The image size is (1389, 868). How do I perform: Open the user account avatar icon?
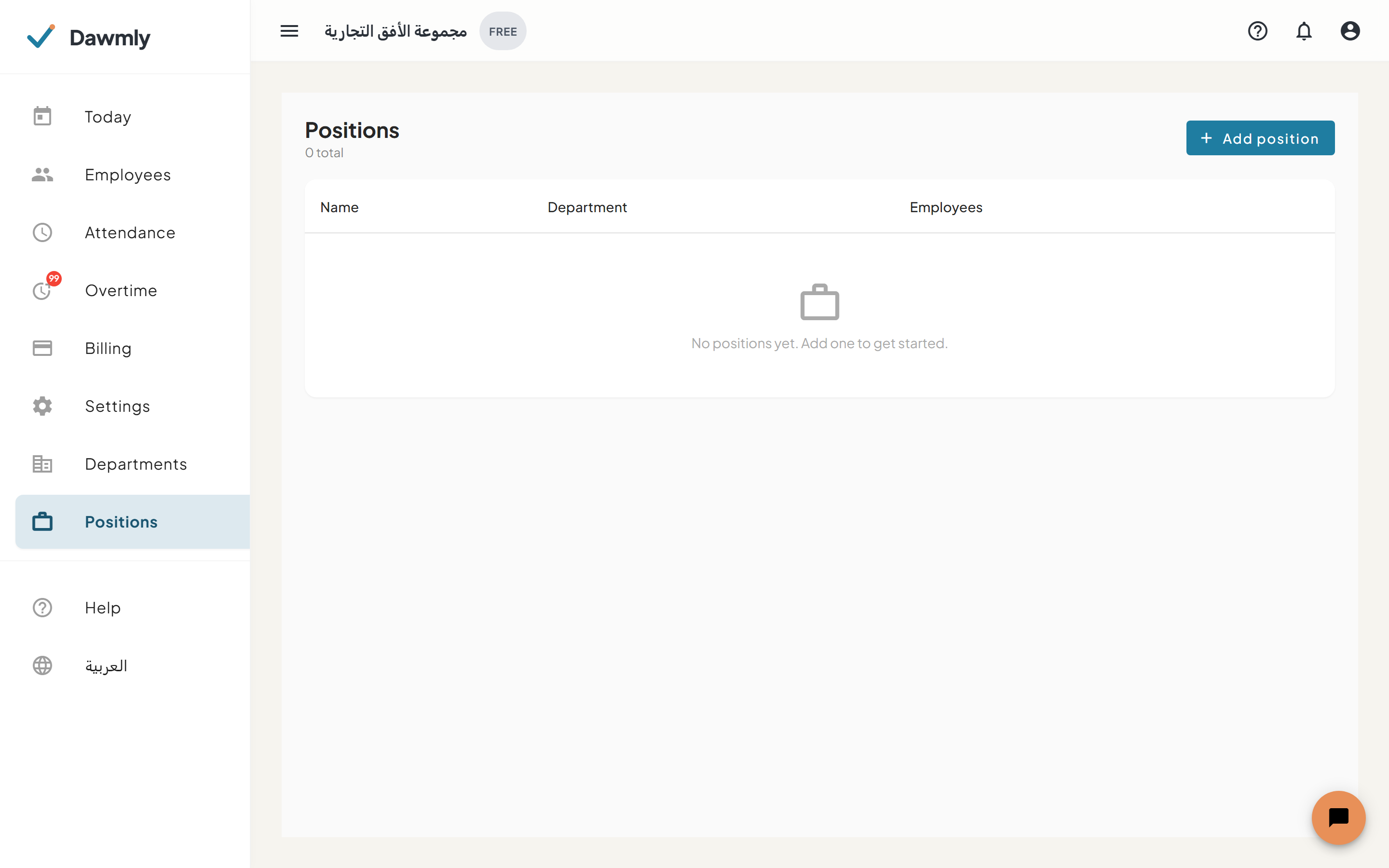(1350, 31)
